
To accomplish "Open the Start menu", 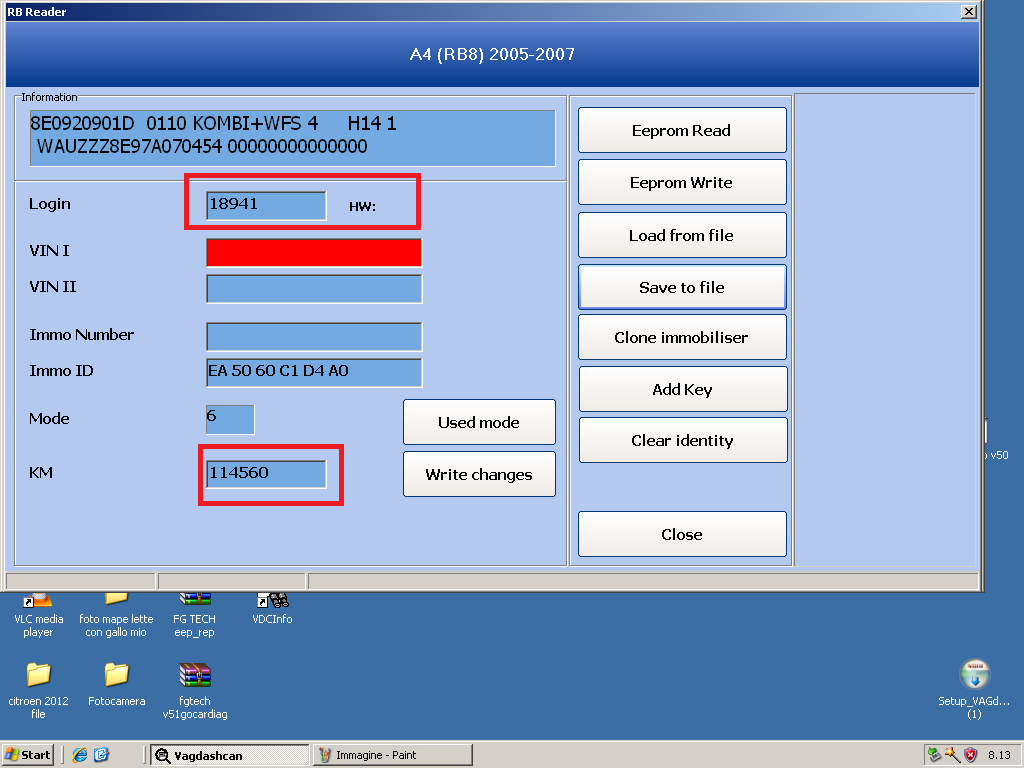I will click(28, 755).
